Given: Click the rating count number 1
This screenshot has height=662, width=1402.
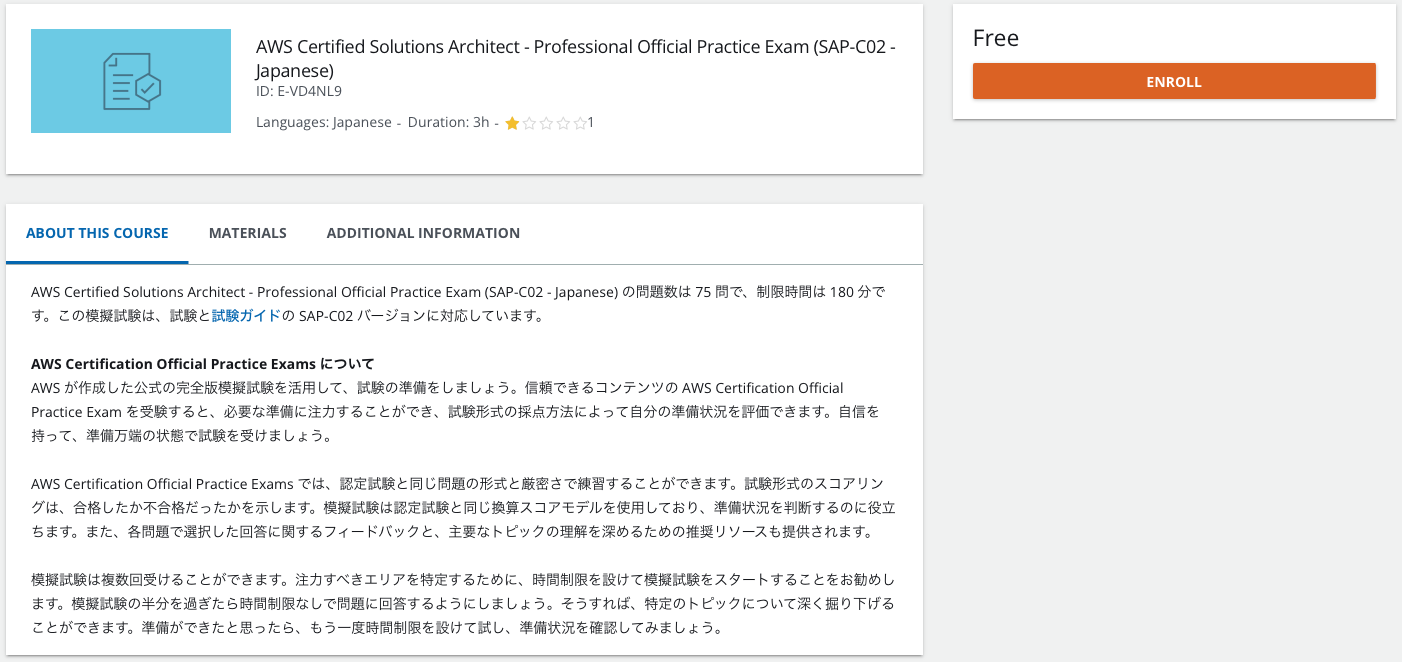Looking at the screenshot, I should [x=590, y=121].
